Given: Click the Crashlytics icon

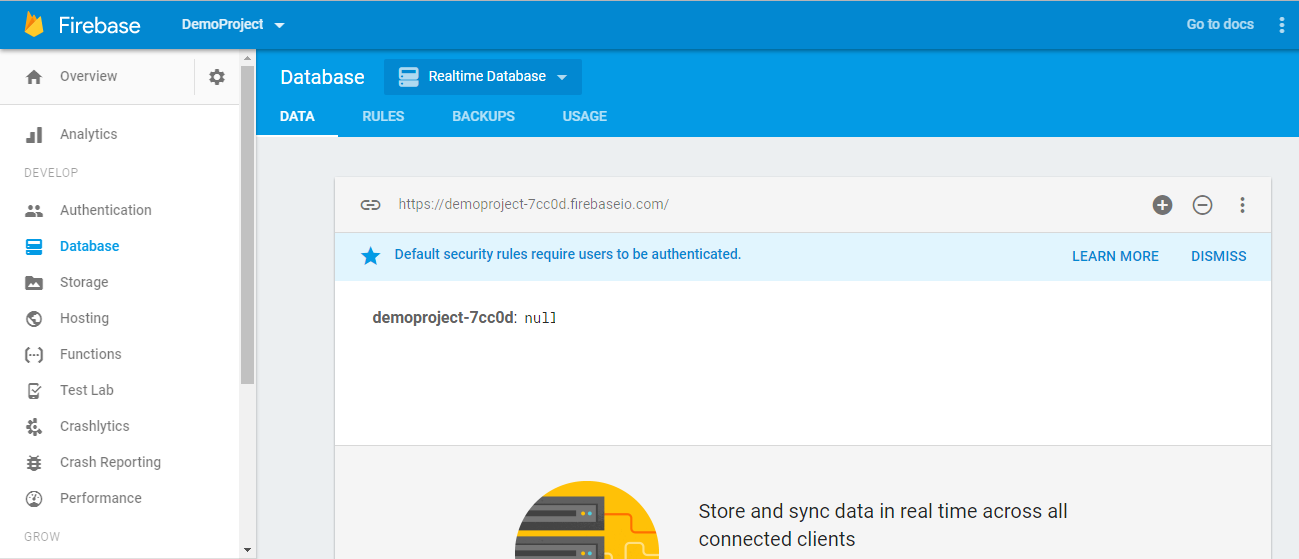Looking at the screenshot, I should (34, 426).
